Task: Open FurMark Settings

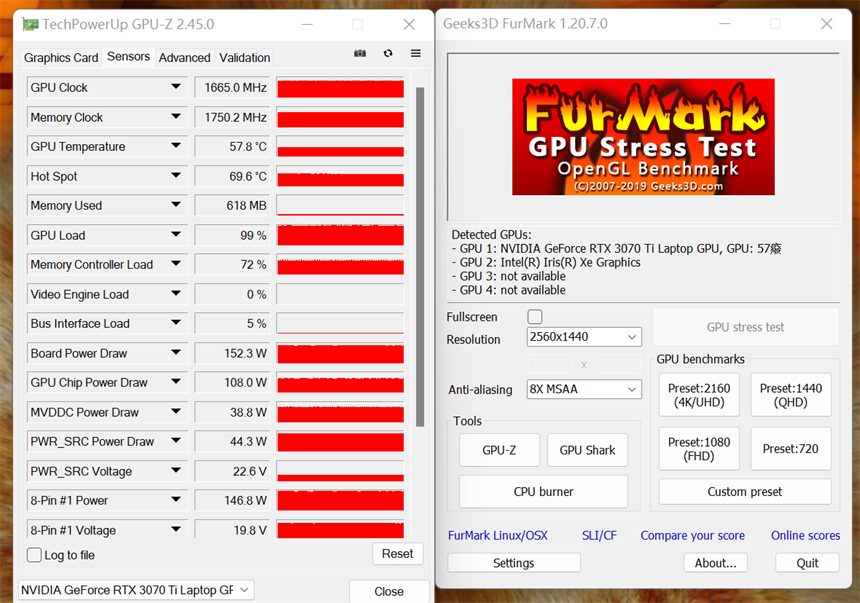Action: coord(514,563)
